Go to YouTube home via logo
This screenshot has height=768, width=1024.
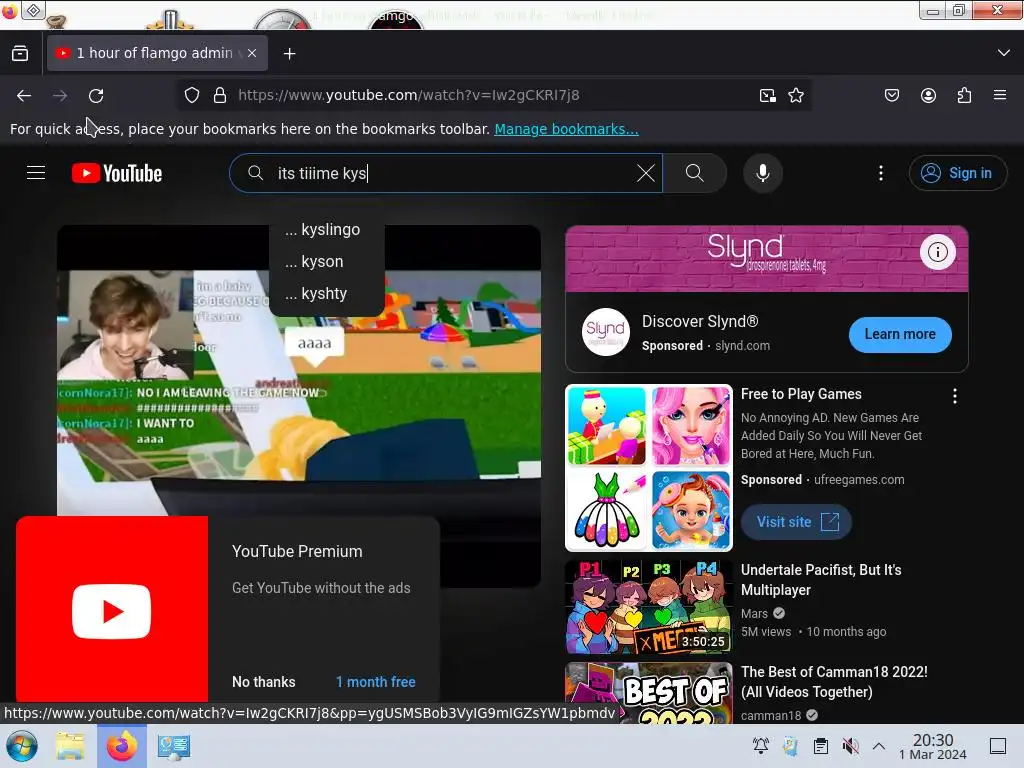pyautogui.click(x=117, y=173)
